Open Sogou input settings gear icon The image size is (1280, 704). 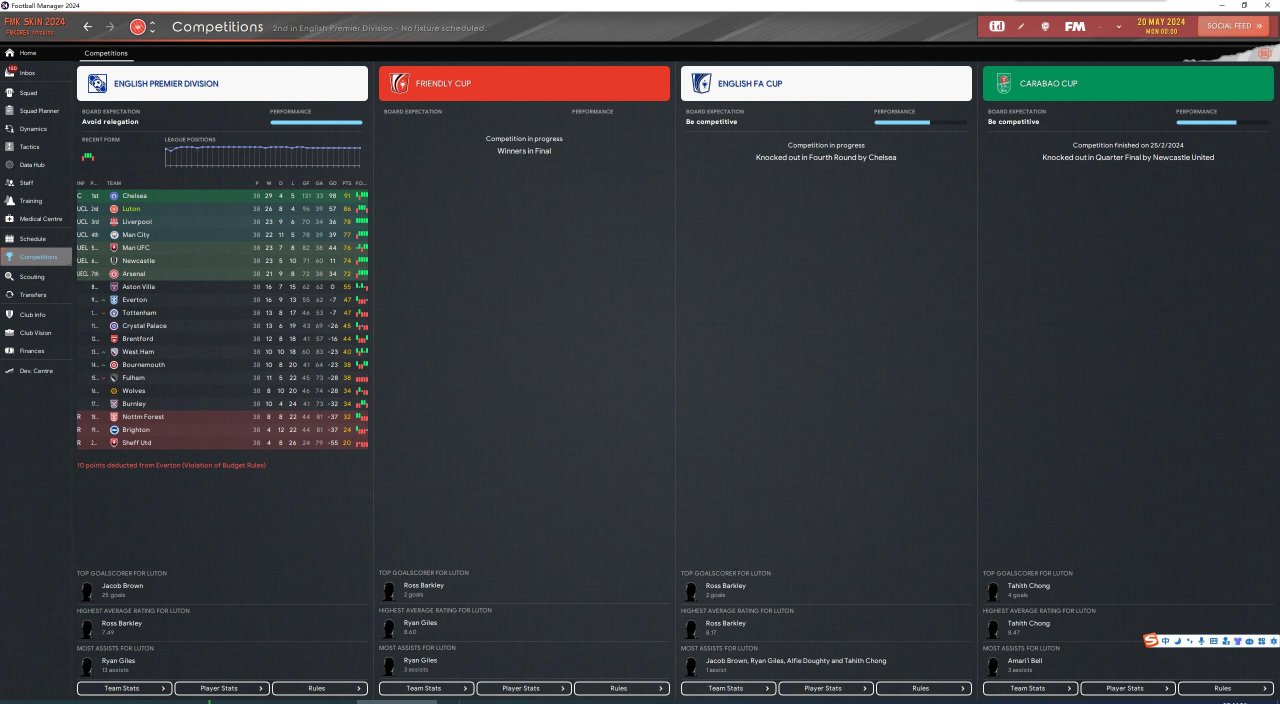coord(1273,641)
